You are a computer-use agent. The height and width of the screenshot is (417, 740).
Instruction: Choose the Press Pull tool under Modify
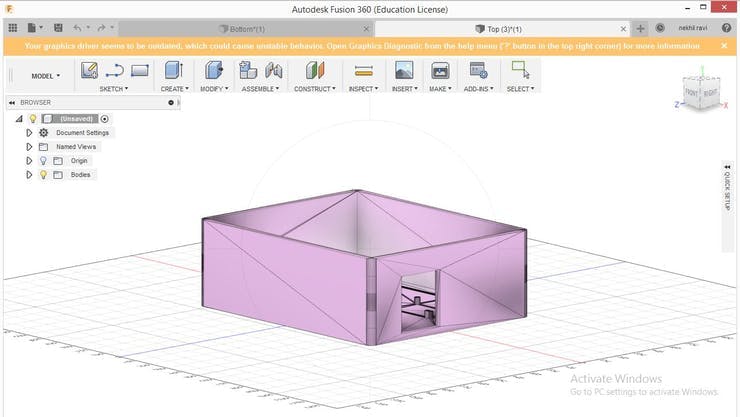(x=214, y=70)
